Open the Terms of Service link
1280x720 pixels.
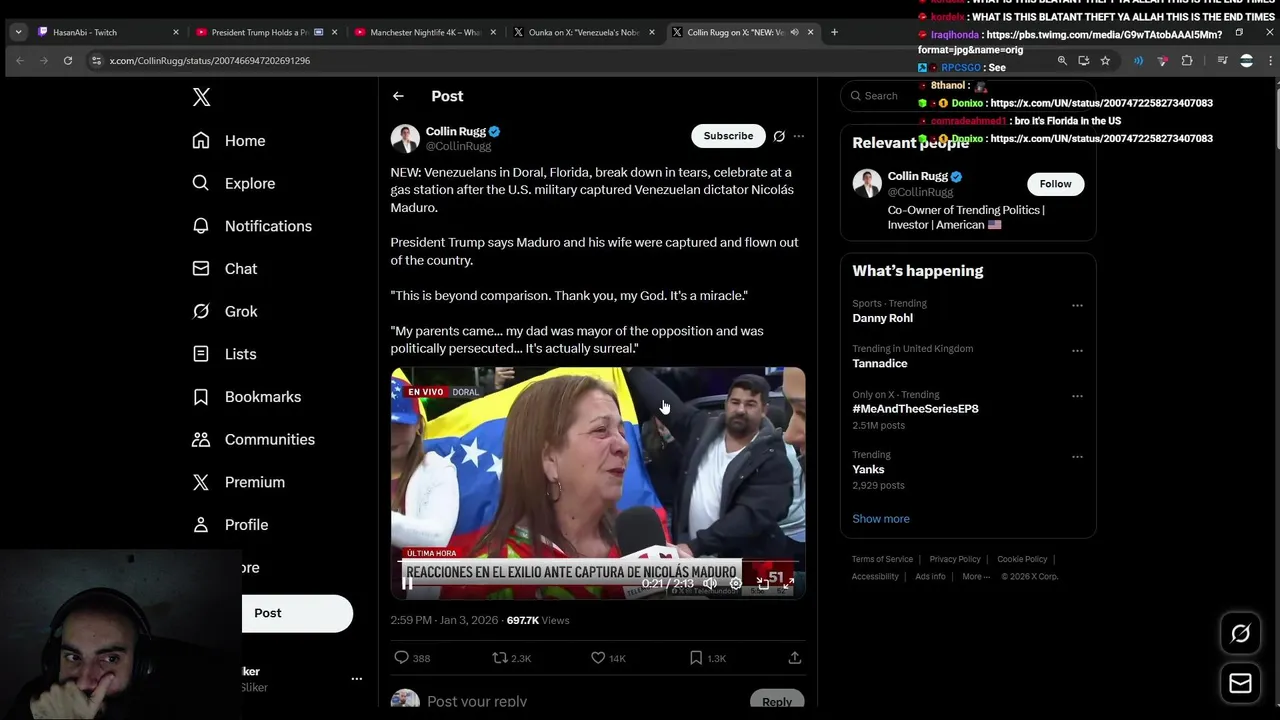[882, 559]
